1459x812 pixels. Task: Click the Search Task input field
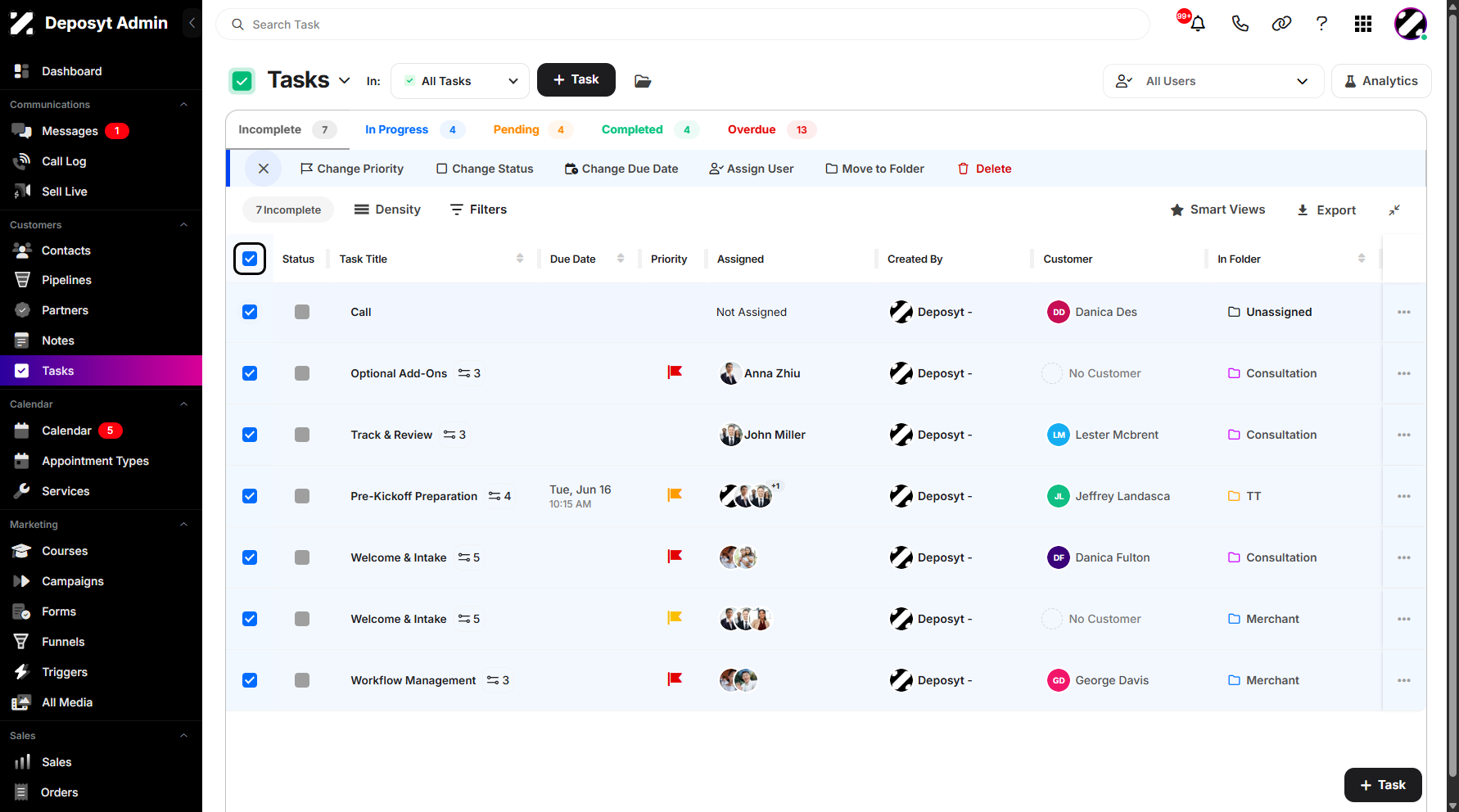[x=682, y=25]
